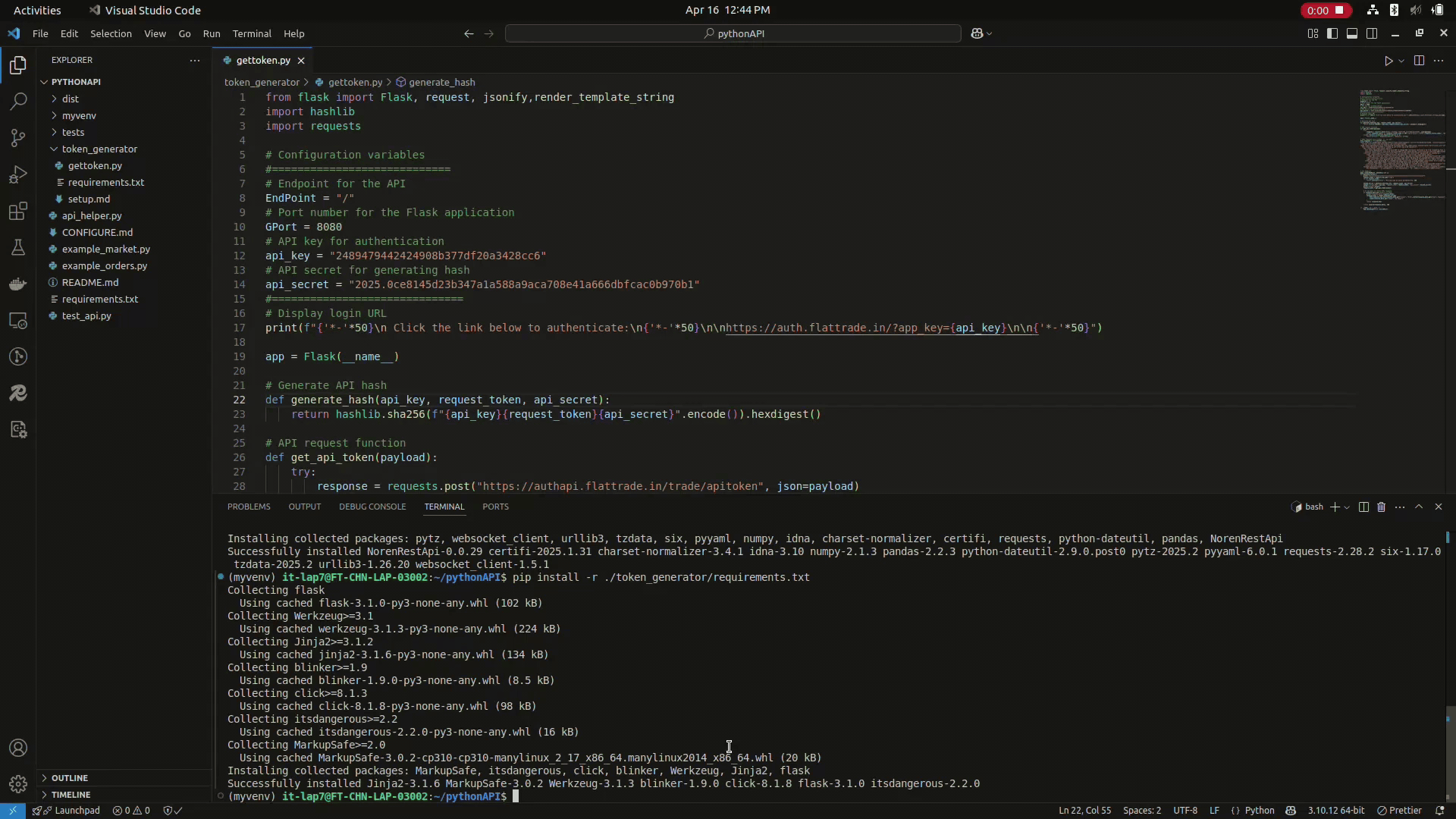The image size is (1456, 819).
Task: Expand the myvenv folder
Action: 79,115
